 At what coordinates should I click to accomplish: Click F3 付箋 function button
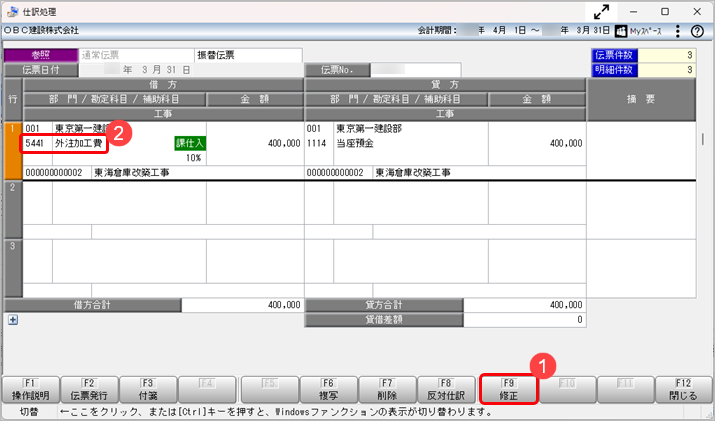coord(148,390)
